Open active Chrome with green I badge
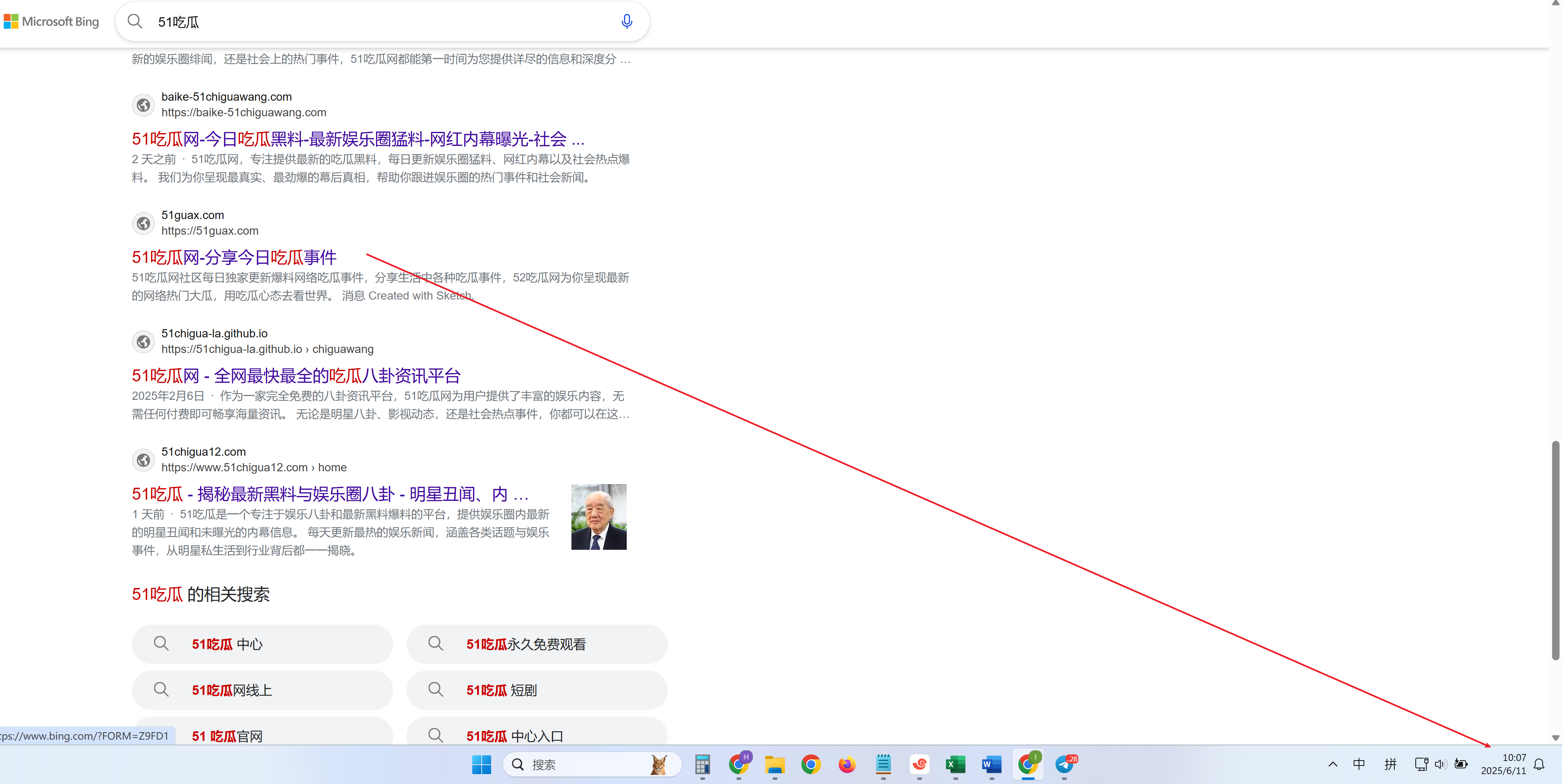 tap(1029, 765)
